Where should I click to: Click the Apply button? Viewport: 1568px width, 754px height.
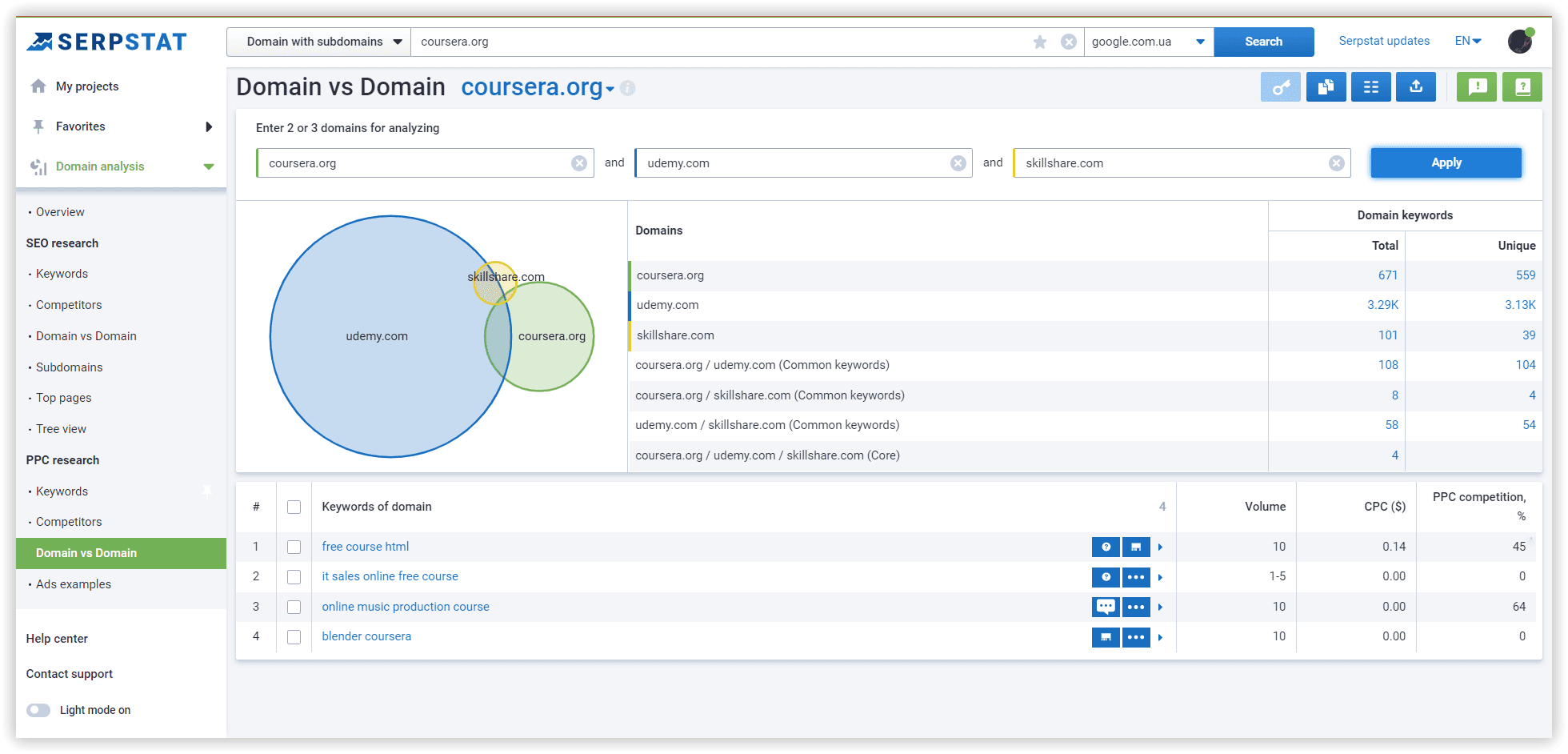pyautogui.click(x=1446, y=162)
